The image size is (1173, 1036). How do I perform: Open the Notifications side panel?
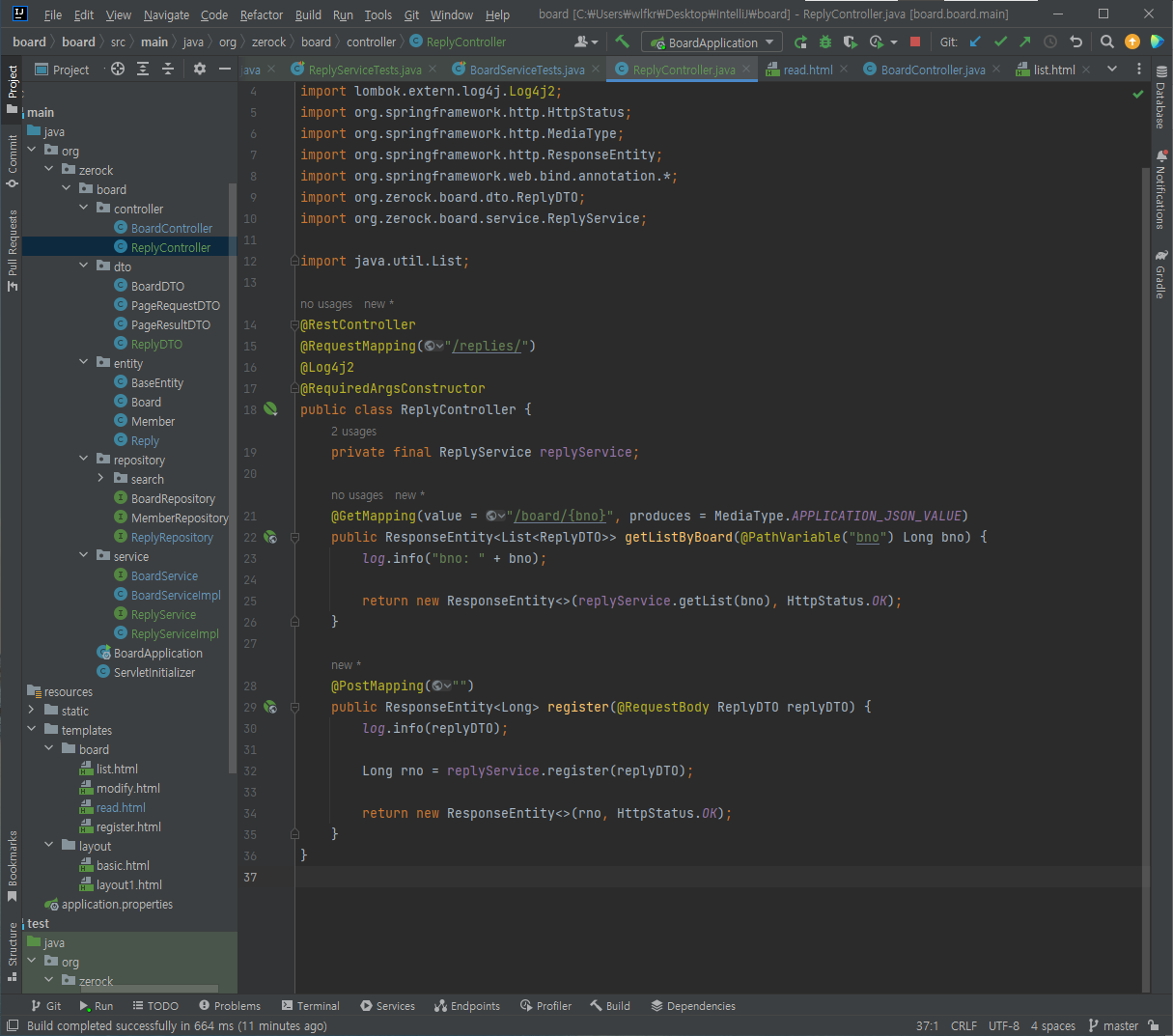coord(1160,189)
